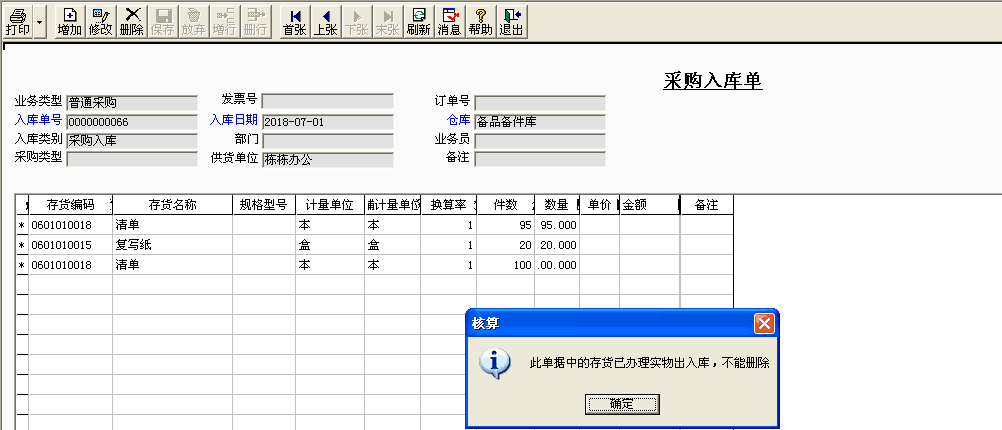This screenshot has width=1002, height=430.
Task: Click the 删除 delete toolbar button
Action: point(132,22)
